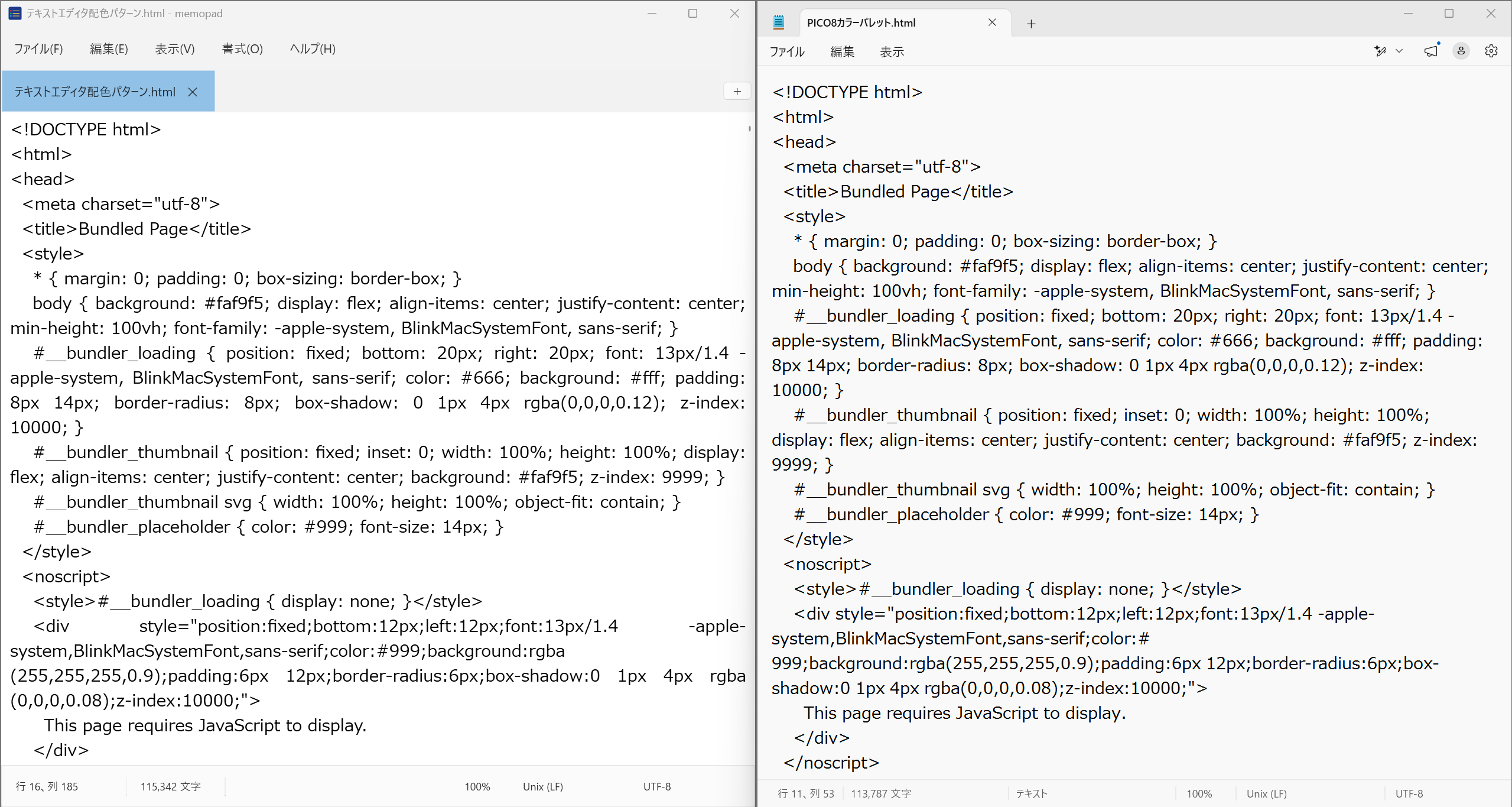The width and height of the screenshot is (1512, 807).
Task: Open the account profile icon
Action: (1461, 51)
